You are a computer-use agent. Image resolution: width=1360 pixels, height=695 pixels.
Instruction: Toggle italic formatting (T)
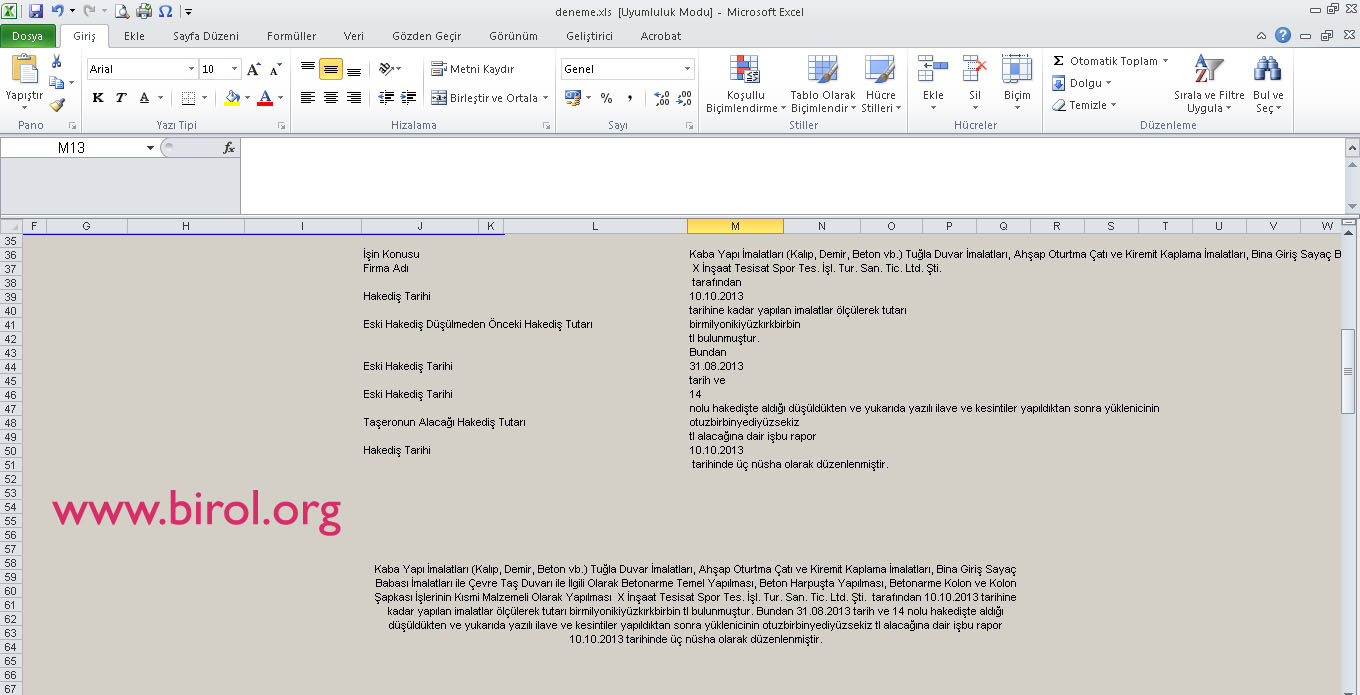click(x=121, y=98)
